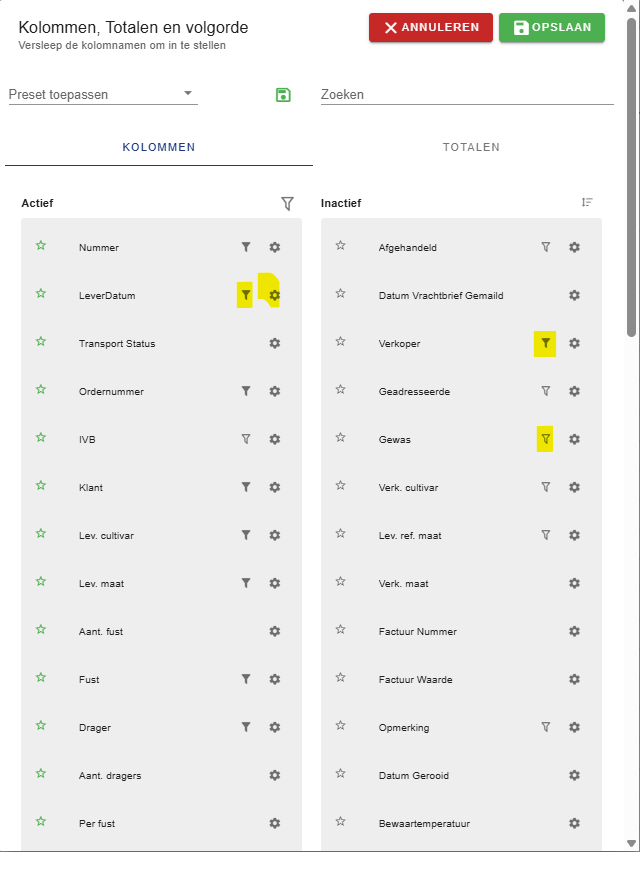
Task: Click the Gewas filter icon
Action: [x=545, y=439]
